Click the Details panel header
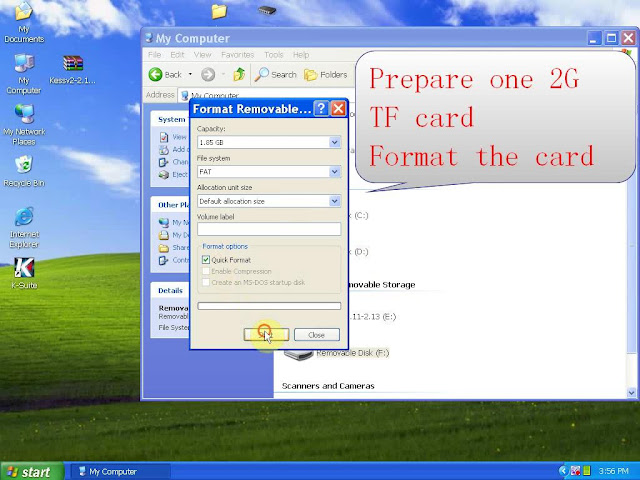Screen dimensions: 640x480 (170, 291)
